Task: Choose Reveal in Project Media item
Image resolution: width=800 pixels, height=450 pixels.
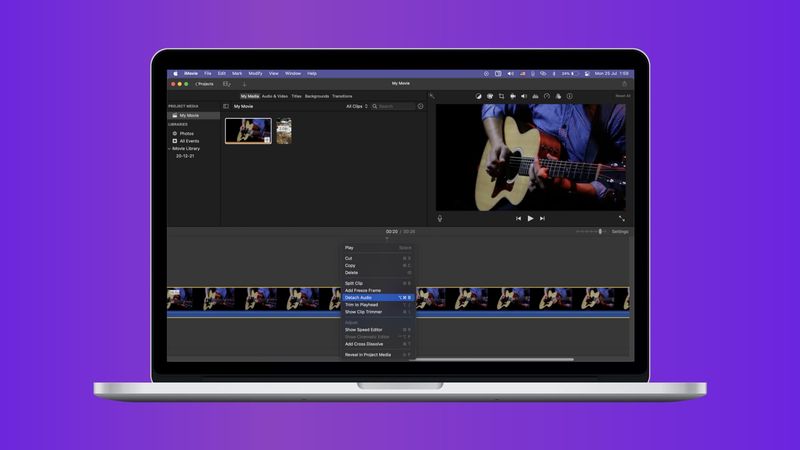Action: click(x=378, y=355)
